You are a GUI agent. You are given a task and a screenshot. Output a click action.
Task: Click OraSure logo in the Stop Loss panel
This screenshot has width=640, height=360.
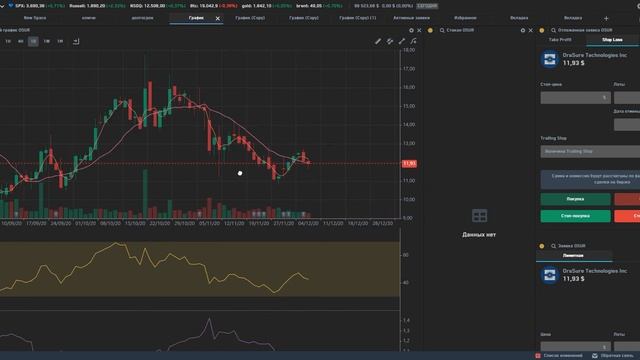[549, 59]
